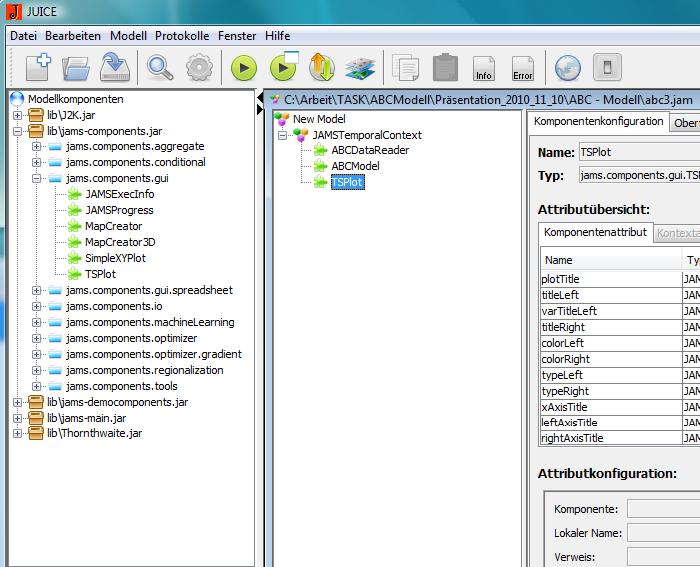Click the magnifying glass search icon

click(160, 67)
